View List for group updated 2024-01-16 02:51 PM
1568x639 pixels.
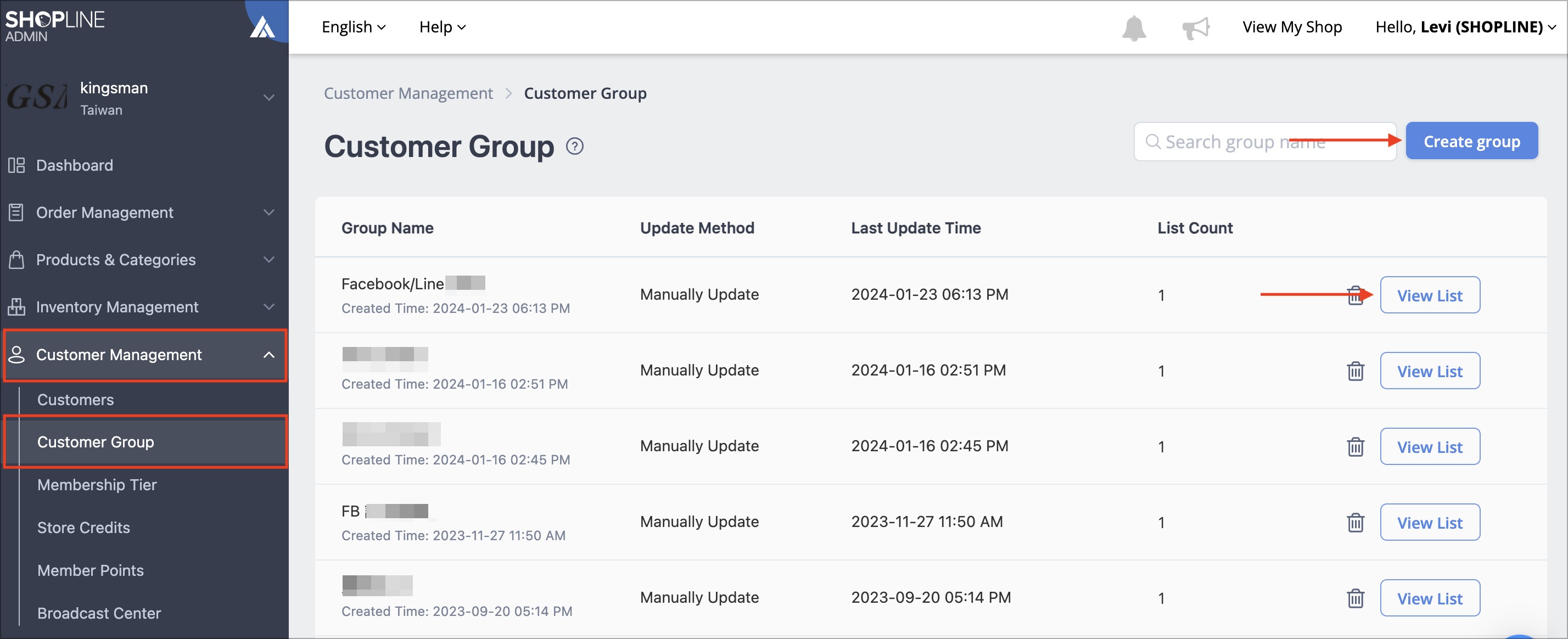1430,371
